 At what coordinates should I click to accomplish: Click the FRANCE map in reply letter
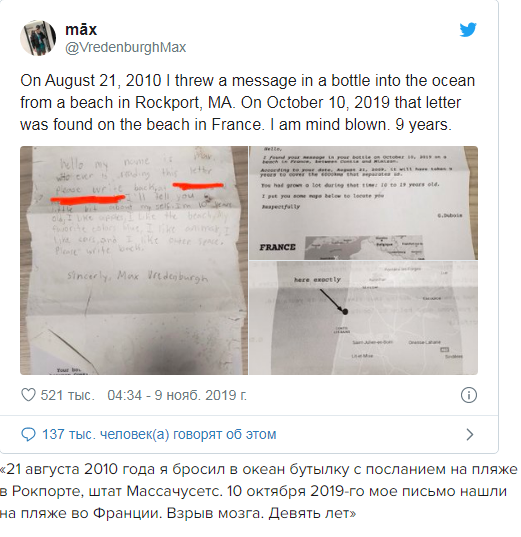coord(364,247)
